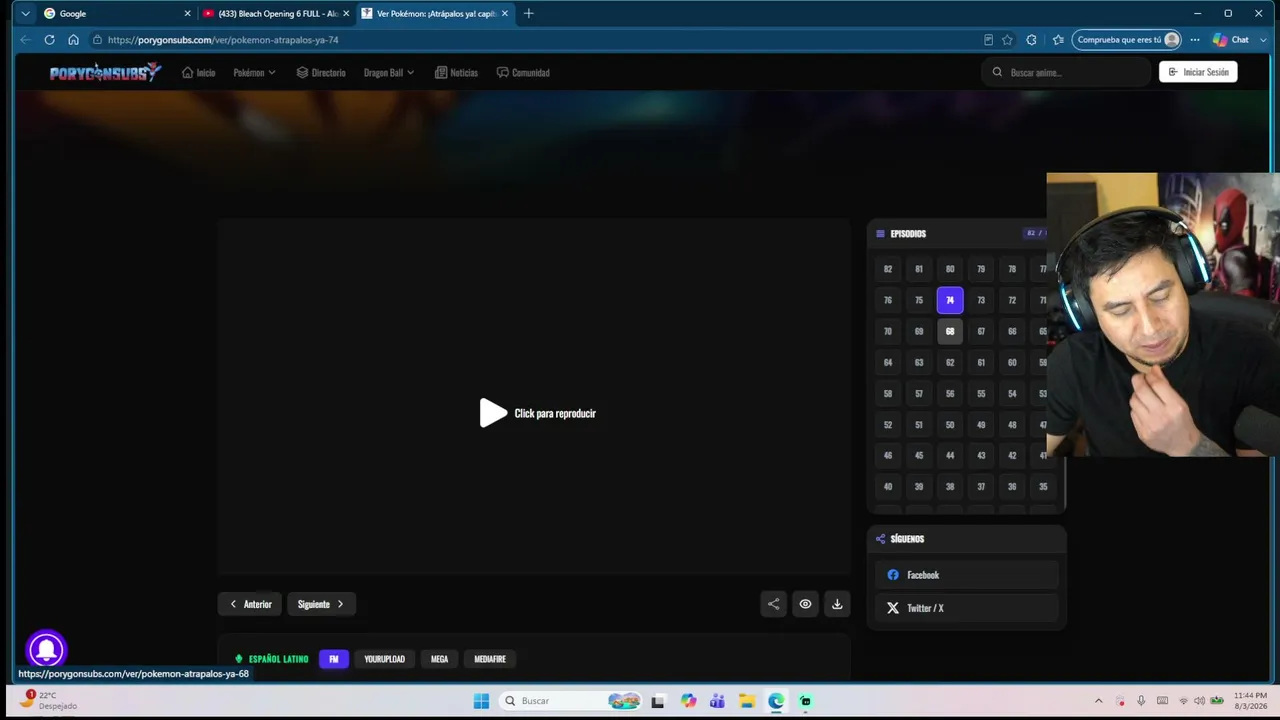Show hidden system tray icons

click(1098, 701)
